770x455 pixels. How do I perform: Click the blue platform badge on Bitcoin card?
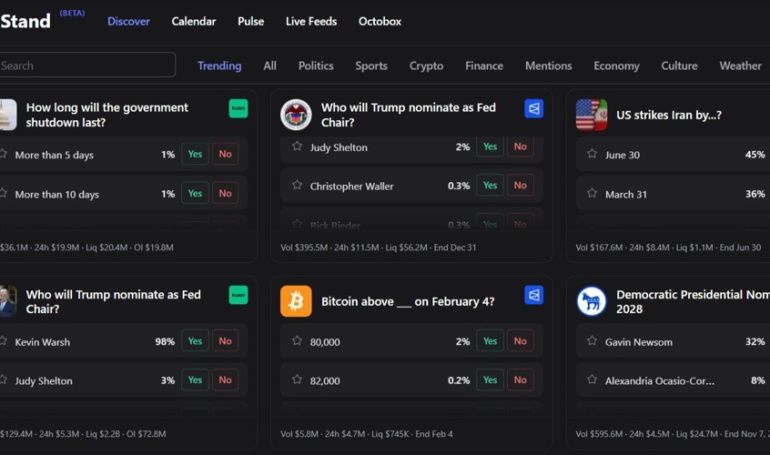(x=534, y=295)
